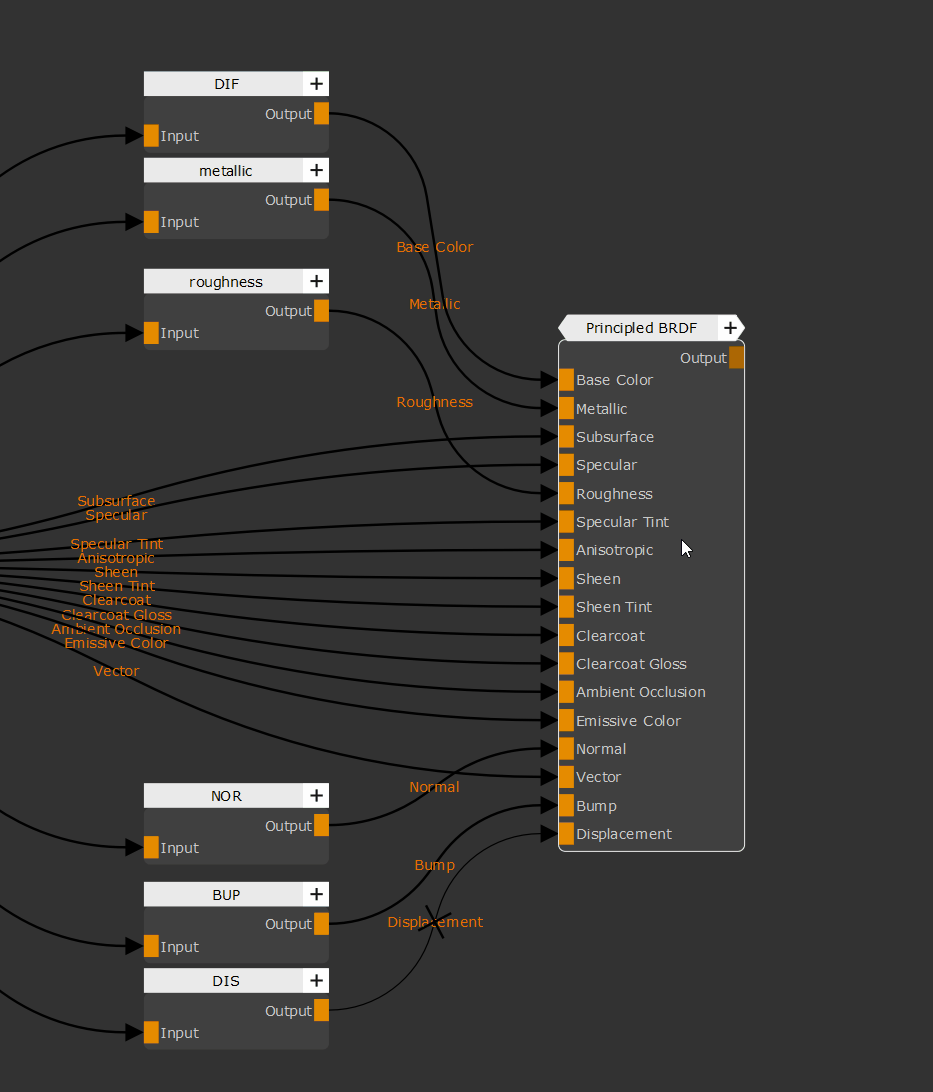Select the Displacement input socket
This screenshot has height=1092, width=933.
(566, 834)
